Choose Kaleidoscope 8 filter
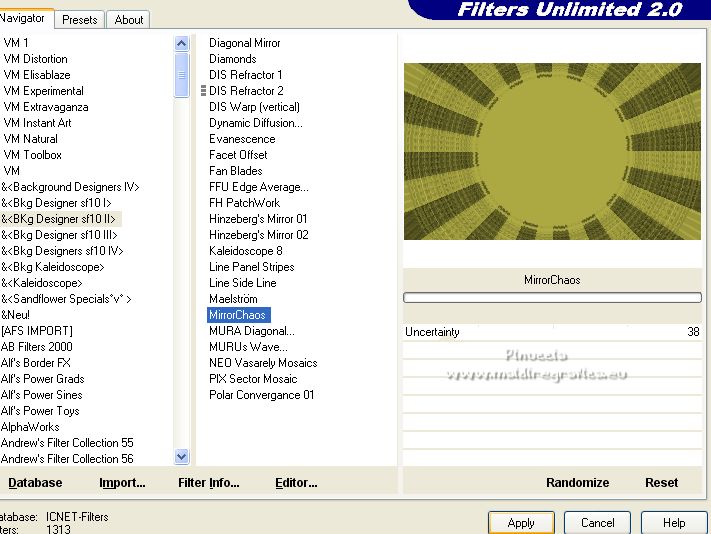This screenshot has height=534, width=711. pos(246,251)
